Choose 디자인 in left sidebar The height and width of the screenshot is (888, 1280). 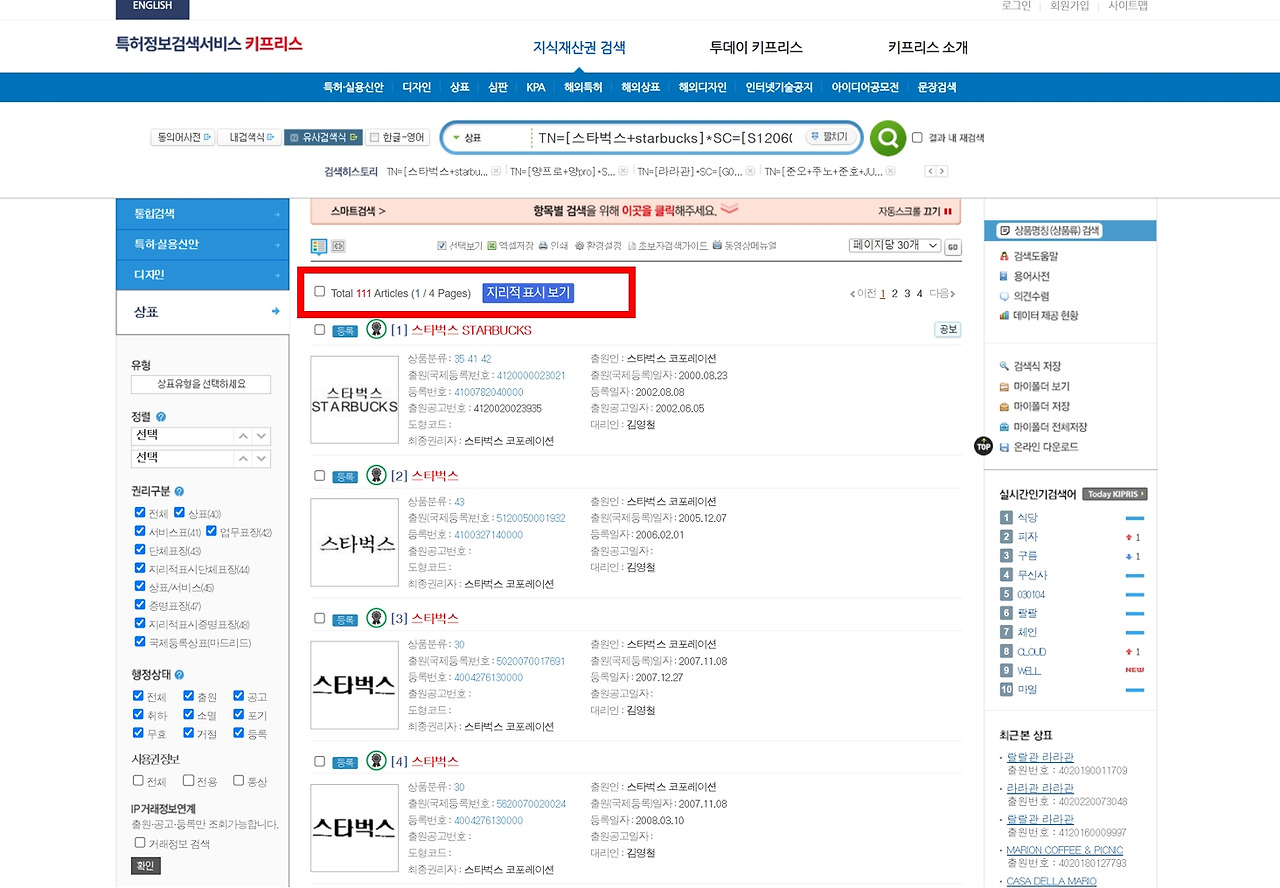(203, 274)
